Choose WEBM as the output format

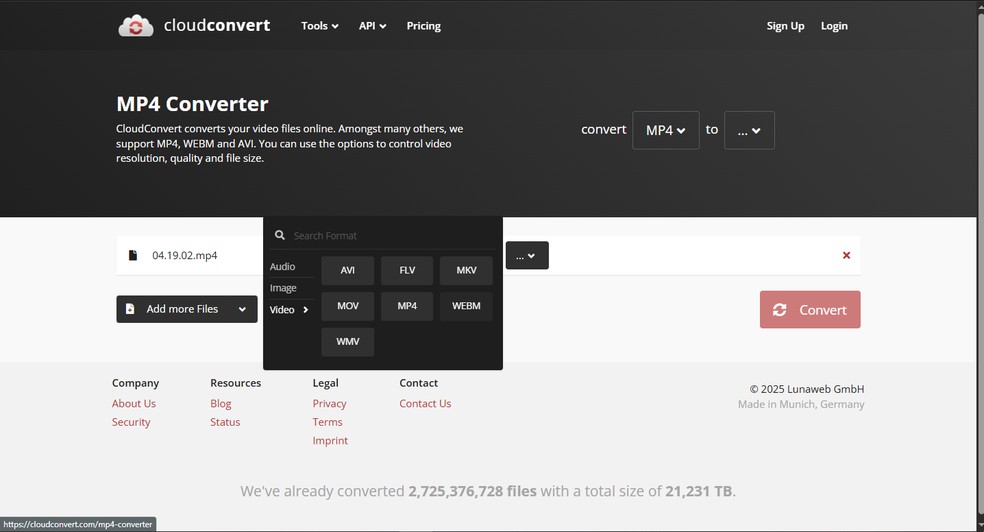coord(466,306)
